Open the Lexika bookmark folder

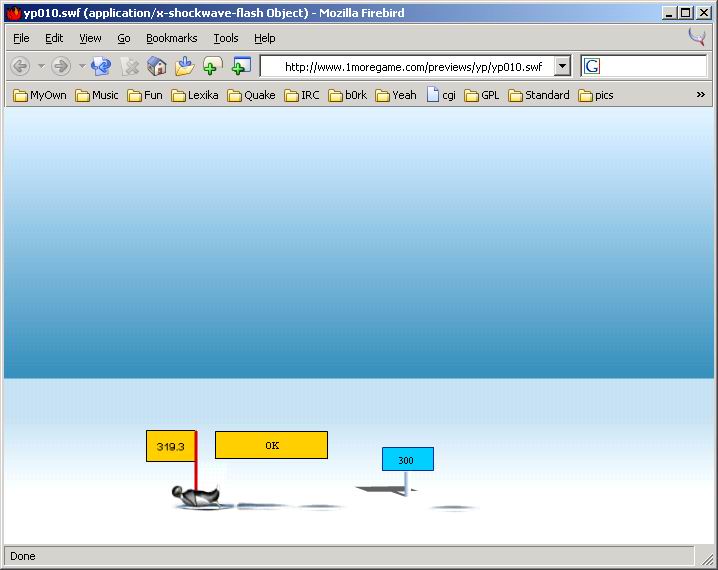[x=195, y=95]
